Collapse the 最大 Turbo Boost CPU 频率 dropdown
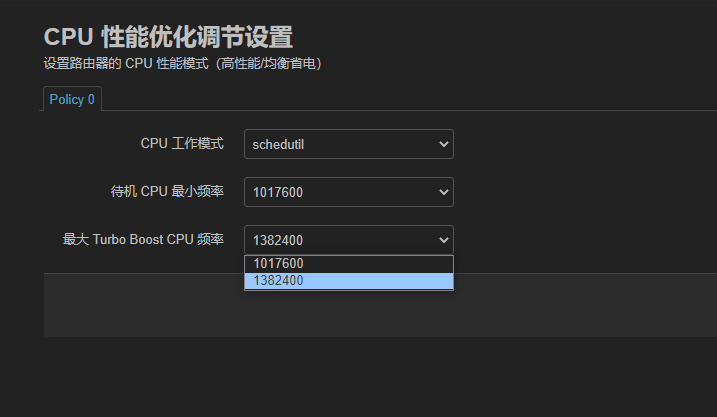Image resolution: width=717 pixels, height=417 pixels. [349, 240]
